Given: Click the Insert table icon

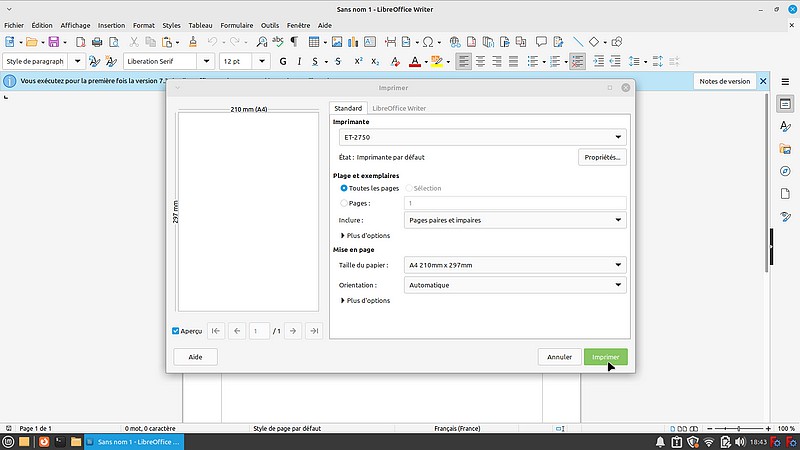Looking at the screenshot, I should 314,42.
